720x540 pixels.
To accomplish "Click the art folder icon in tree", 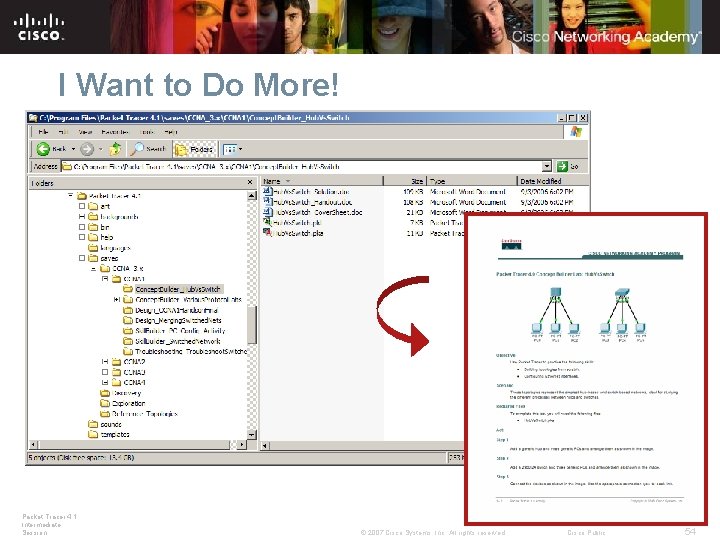I will (93, 206).
